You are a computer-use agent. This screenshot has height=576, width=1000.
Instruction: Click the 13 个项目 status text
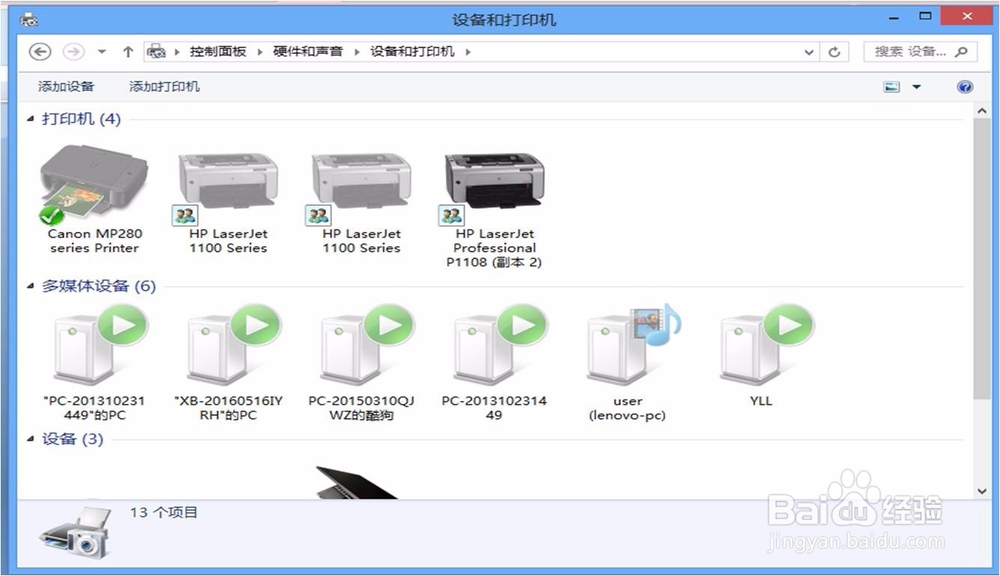click(164, 512)
